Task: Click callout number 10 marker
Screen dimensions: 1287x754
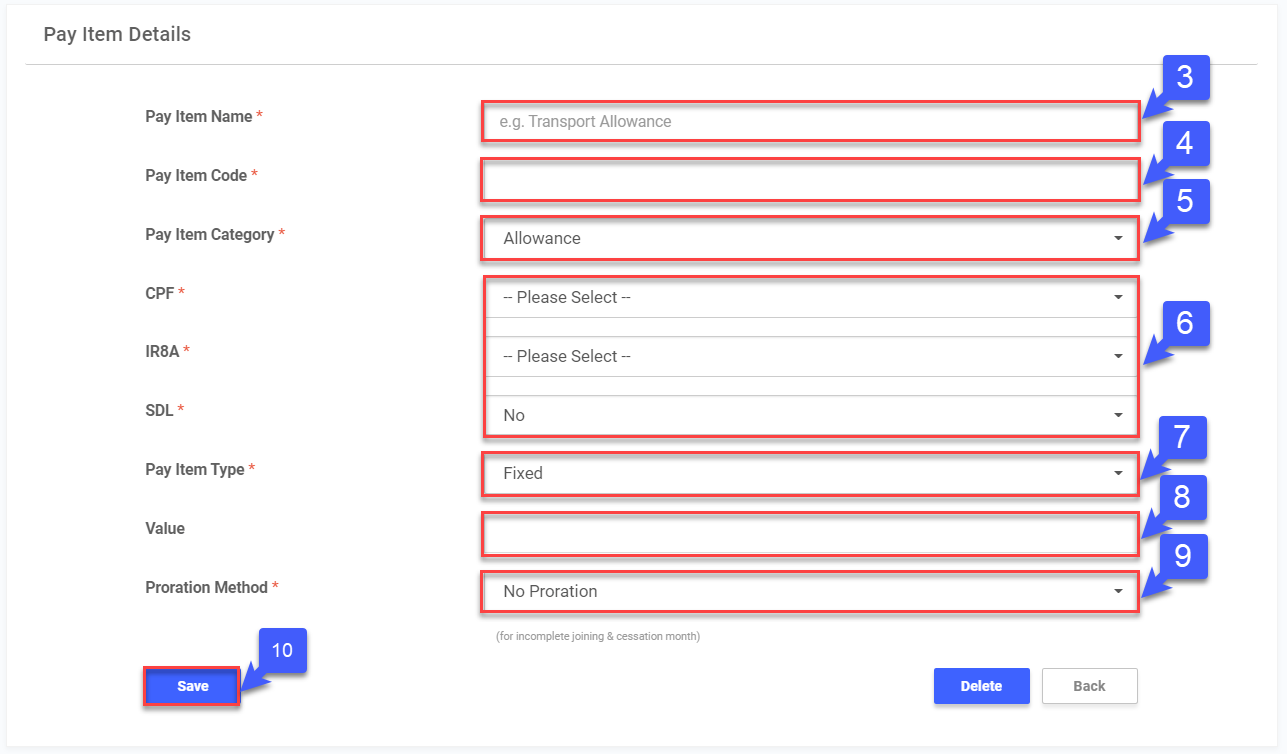Action: click(x=282, y=650)
